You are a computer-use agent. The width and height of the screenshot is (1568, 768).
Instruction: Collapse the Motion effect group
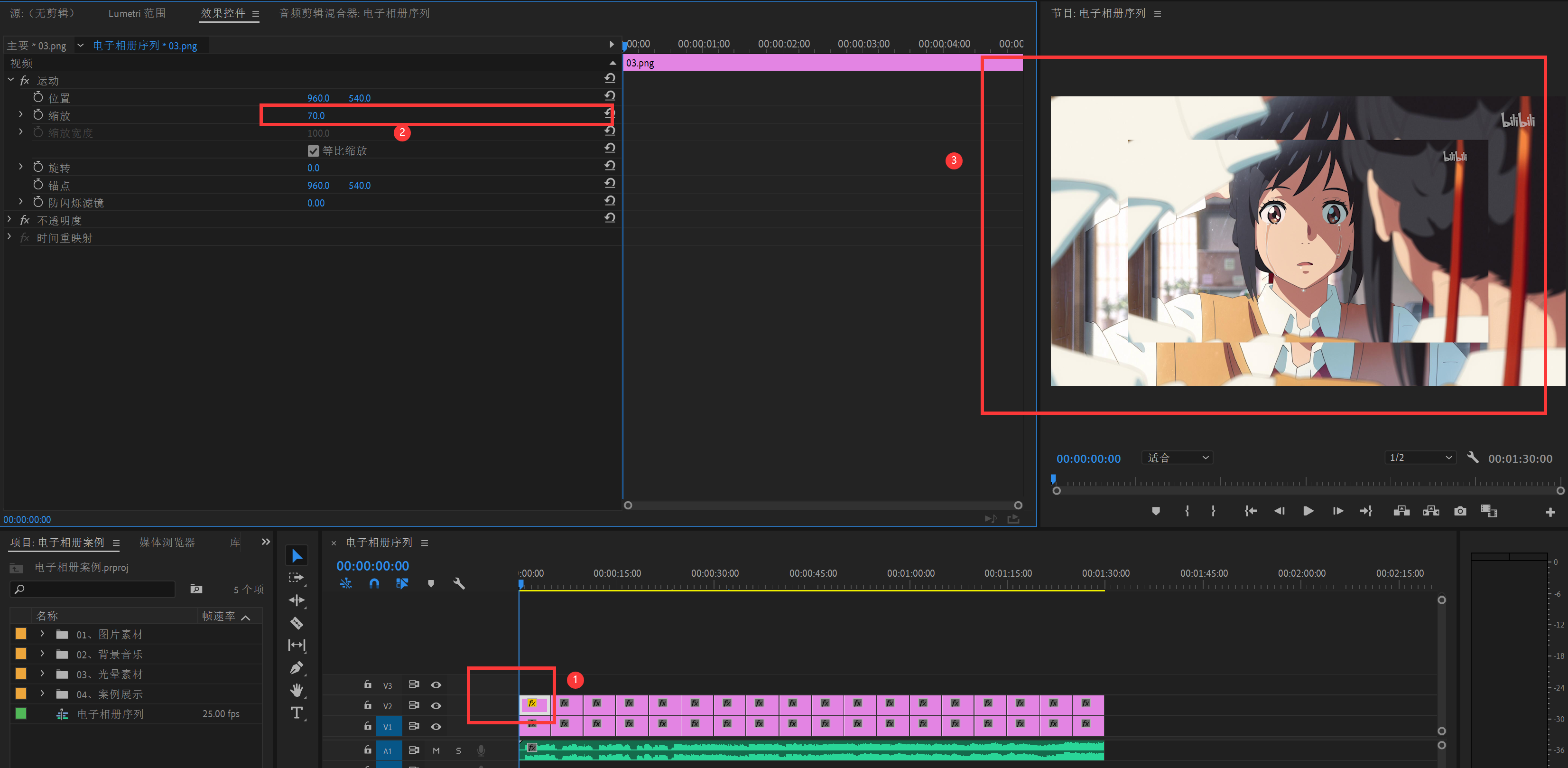click(10, 80)
